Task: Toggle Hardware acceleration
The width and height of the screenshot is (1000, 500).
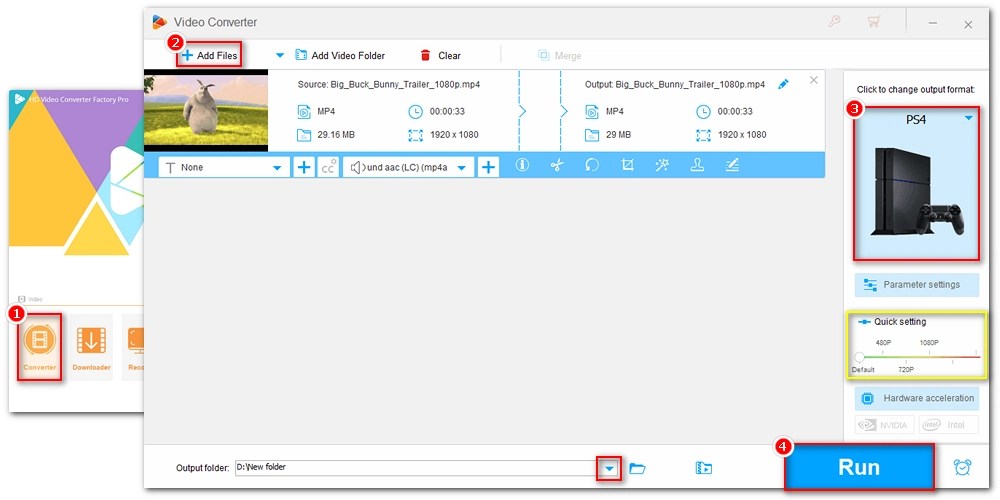Action: point(916,399)
